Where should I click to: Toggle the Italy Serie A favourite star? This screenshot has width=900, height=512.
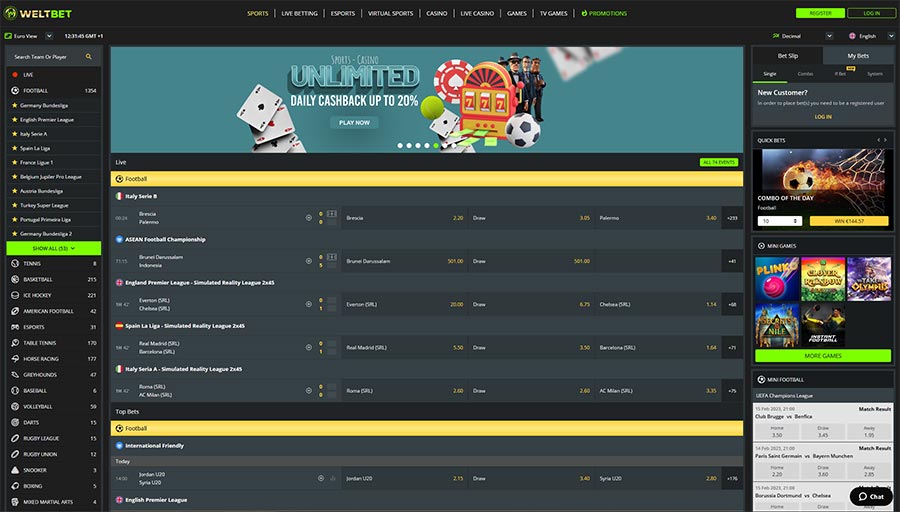click(x=15, y=134)
